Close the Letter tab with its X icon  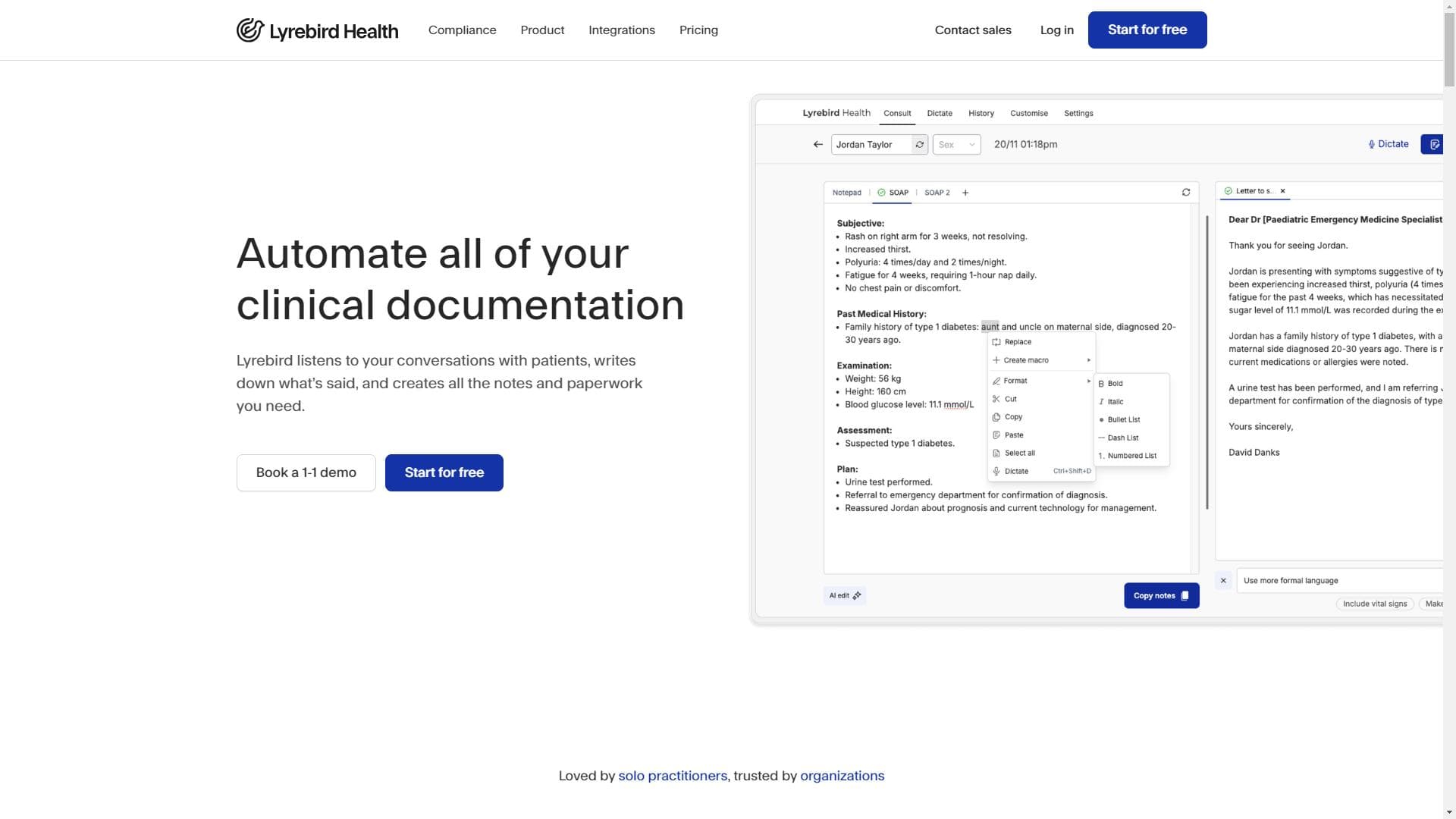[x=1283, y=191]
